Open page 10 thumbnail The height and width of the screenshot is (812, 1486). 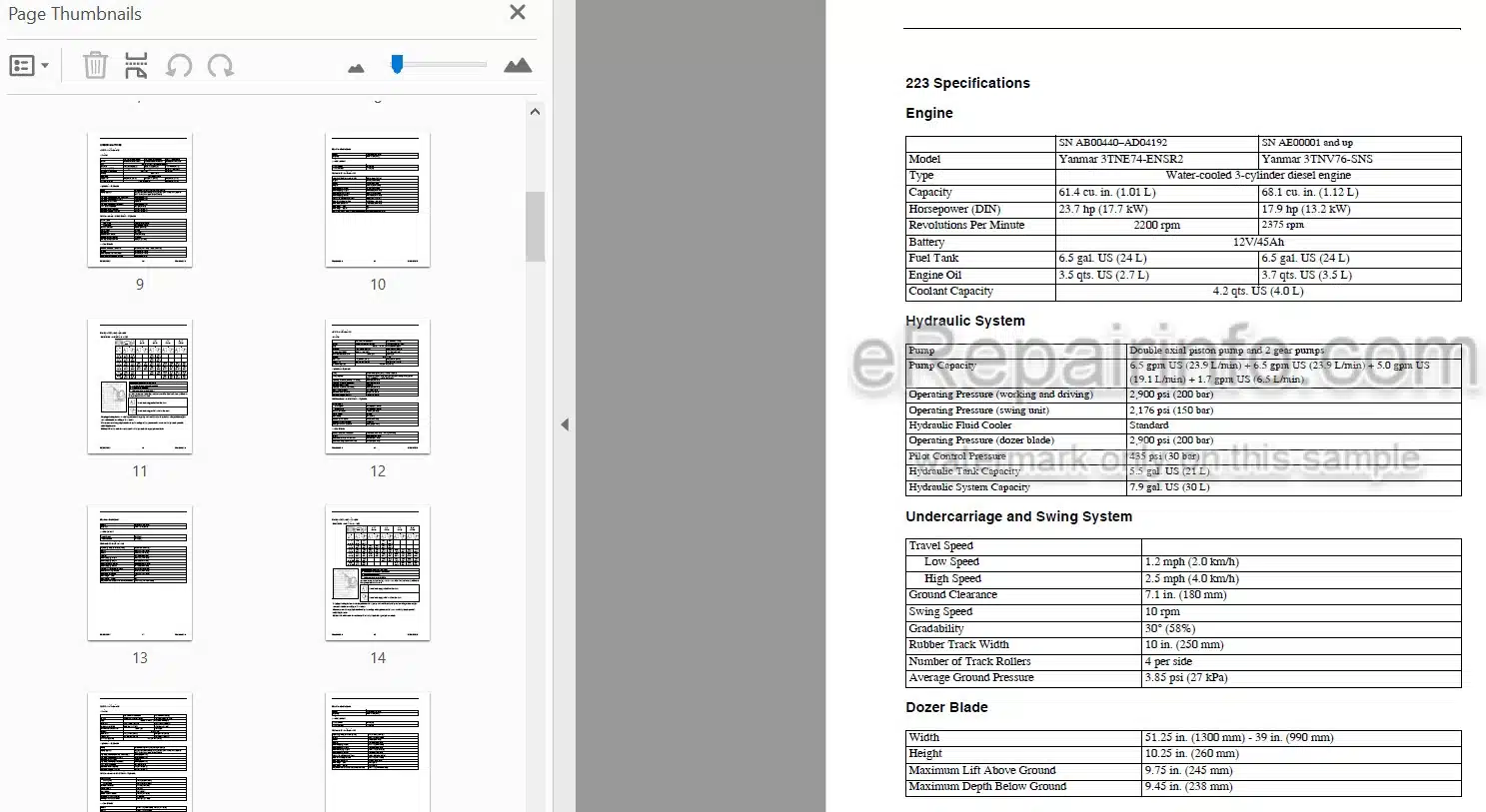(x=378, y=200)
